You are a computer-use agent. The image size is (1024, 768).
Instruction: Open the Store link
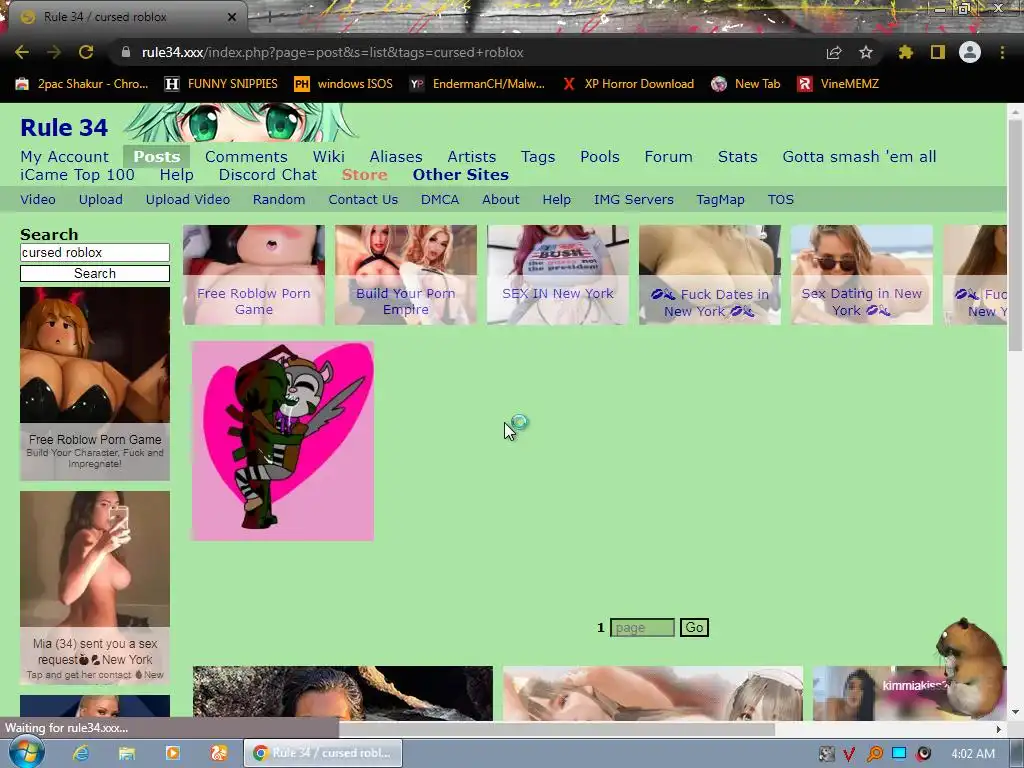click(x=364, y=175)
